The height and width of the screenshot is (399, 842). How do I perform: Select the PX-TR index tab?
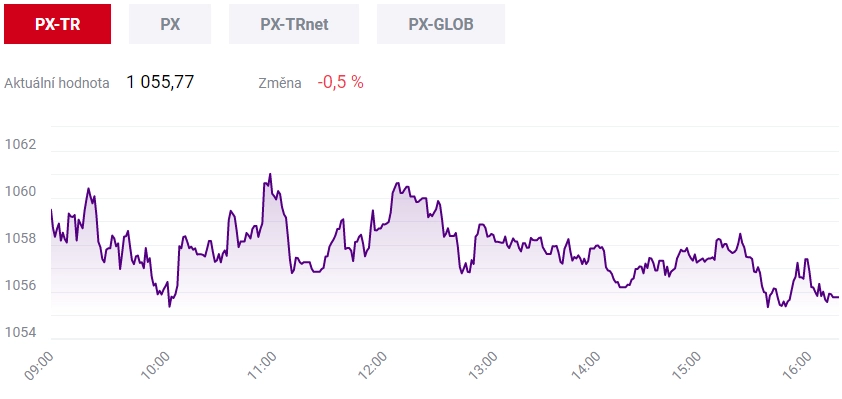pos(57,24)
